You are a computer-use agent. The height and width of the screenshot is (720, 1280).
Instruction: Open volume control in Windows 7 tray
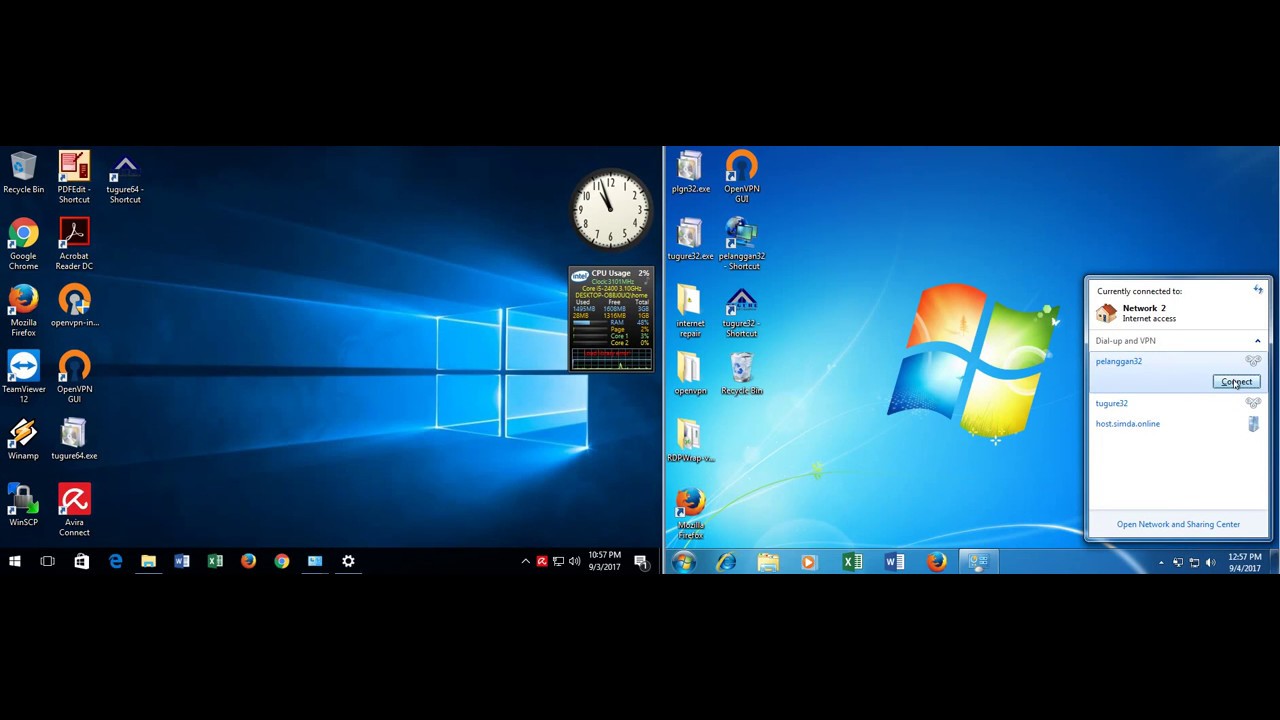(x=1211, y=563)
